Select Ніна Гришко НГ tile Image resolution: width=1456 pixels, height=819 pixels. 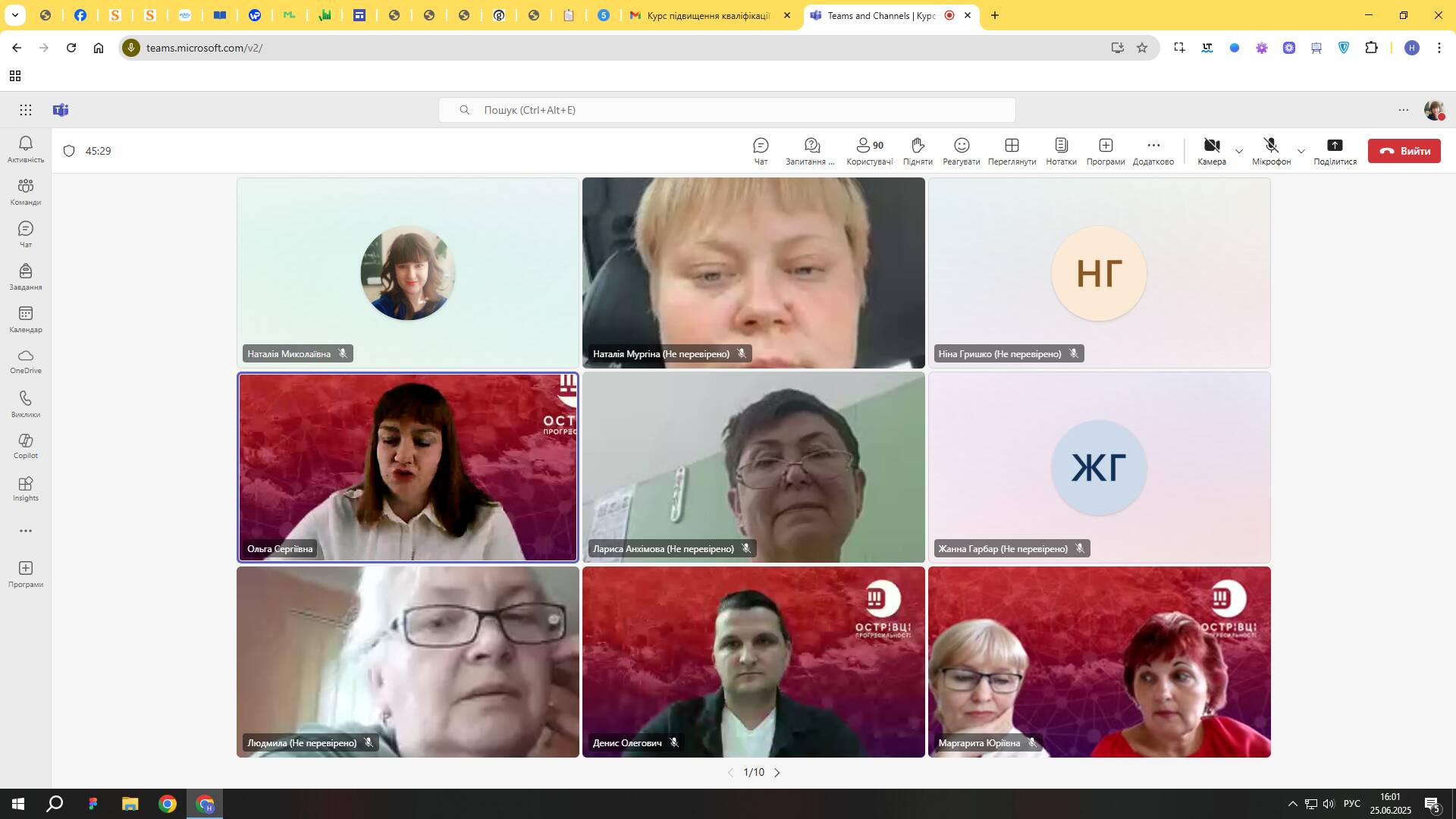click(1099, 273)
